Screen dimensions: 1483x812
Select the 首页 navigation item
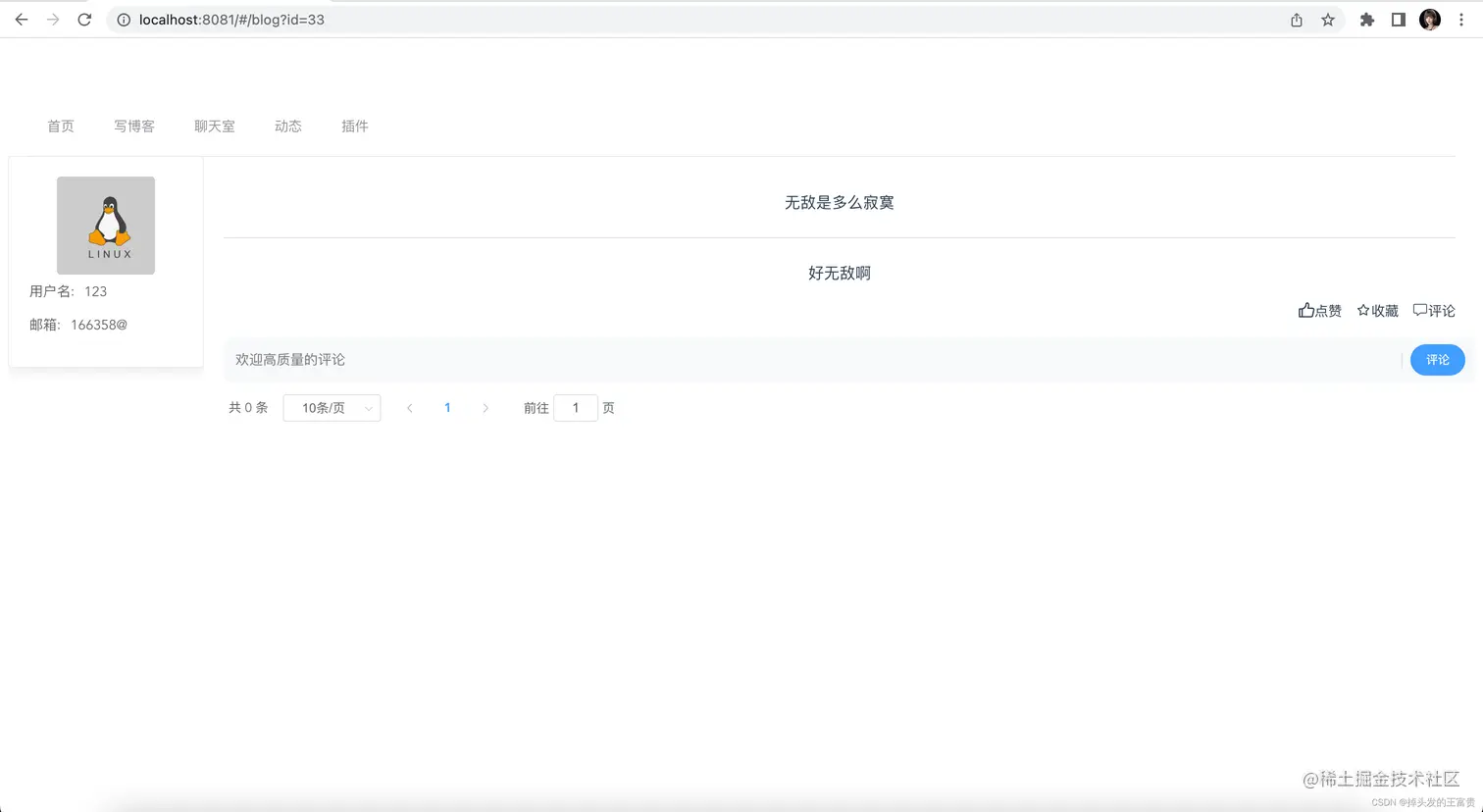[60, 126]
